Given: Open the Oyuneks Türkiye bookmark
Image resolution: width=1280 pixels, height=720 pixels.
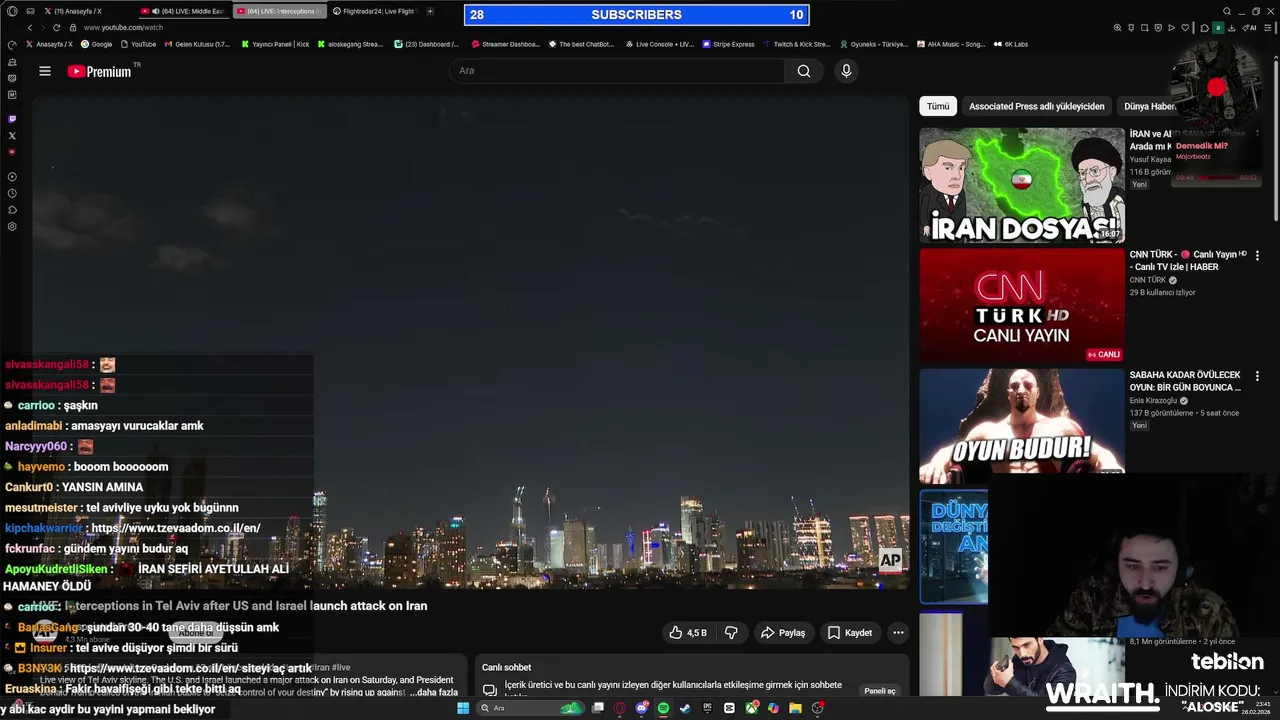Looking at the screenshot, I should [874, 44].
